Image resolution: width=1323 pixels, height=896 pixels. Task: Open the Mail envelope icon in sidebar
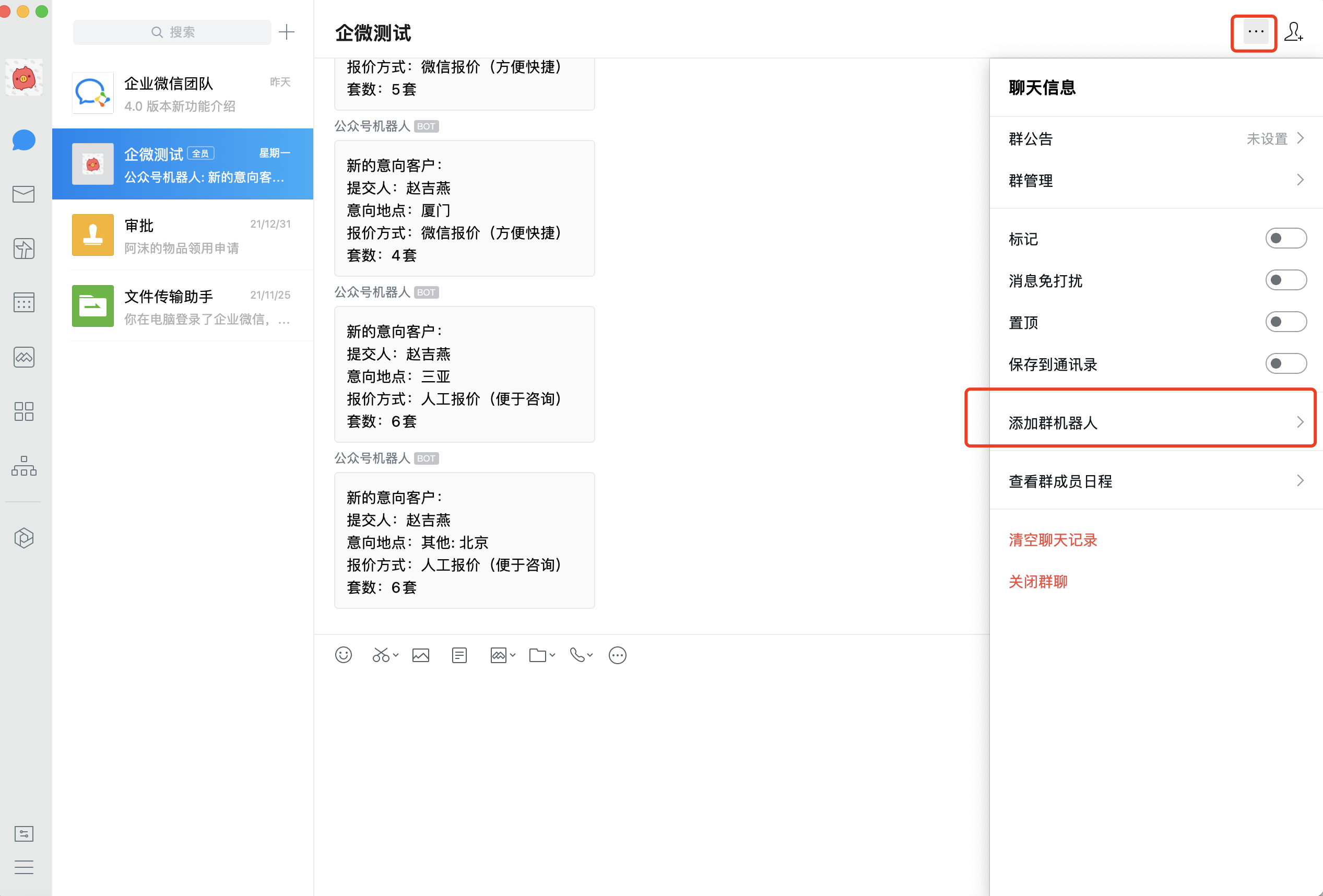pos(24,194)
